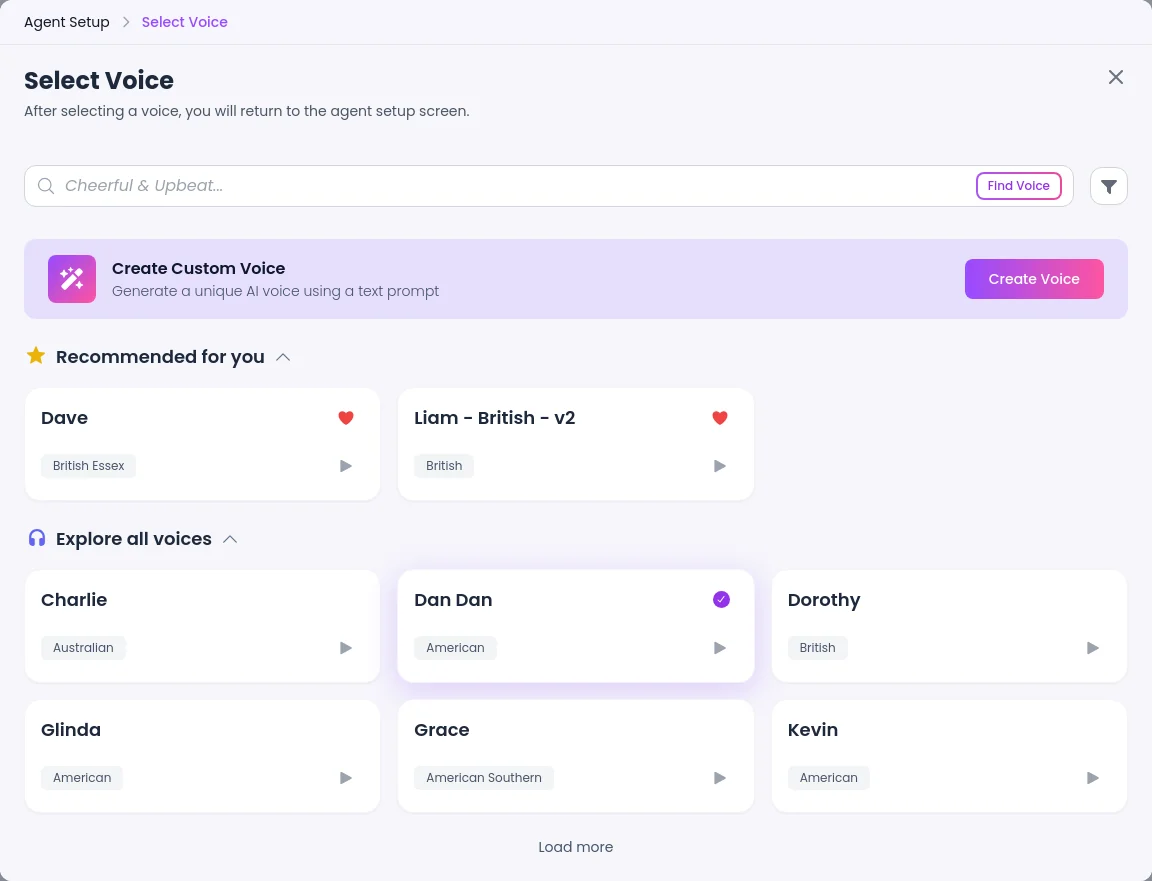Play the Dave voice preview
This screenshot has height=881, width=1152.
(346, 466)
